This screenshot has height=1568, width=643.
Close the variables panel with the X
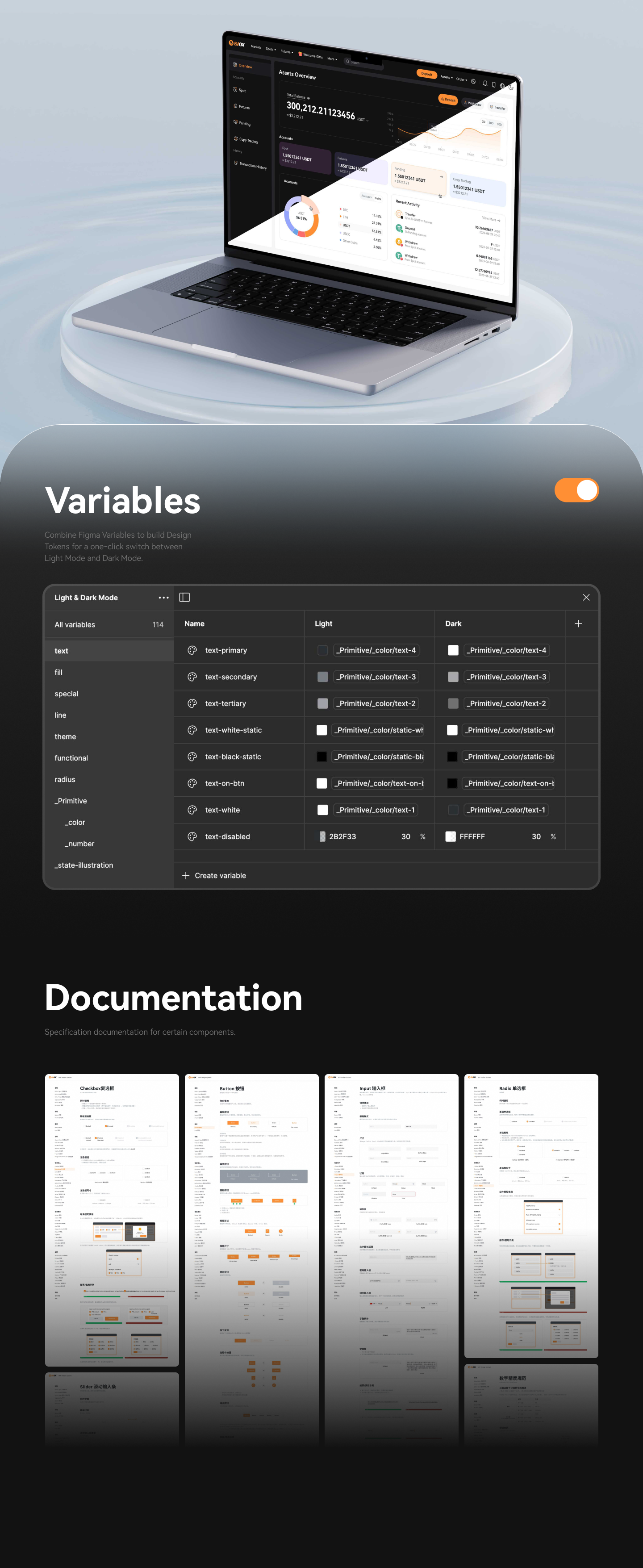586,597
